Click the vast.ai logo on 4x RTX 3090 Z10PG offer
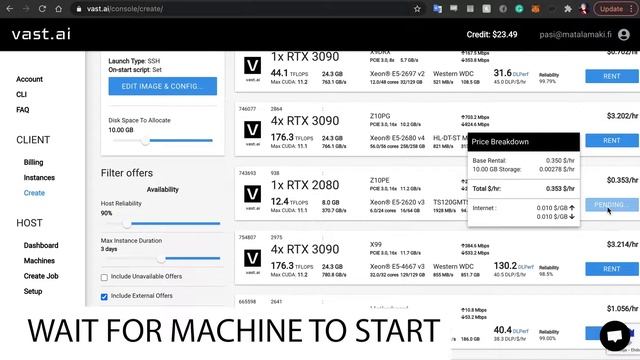The width and height of the screenshot is (640, 360). [x=253, y=131]
